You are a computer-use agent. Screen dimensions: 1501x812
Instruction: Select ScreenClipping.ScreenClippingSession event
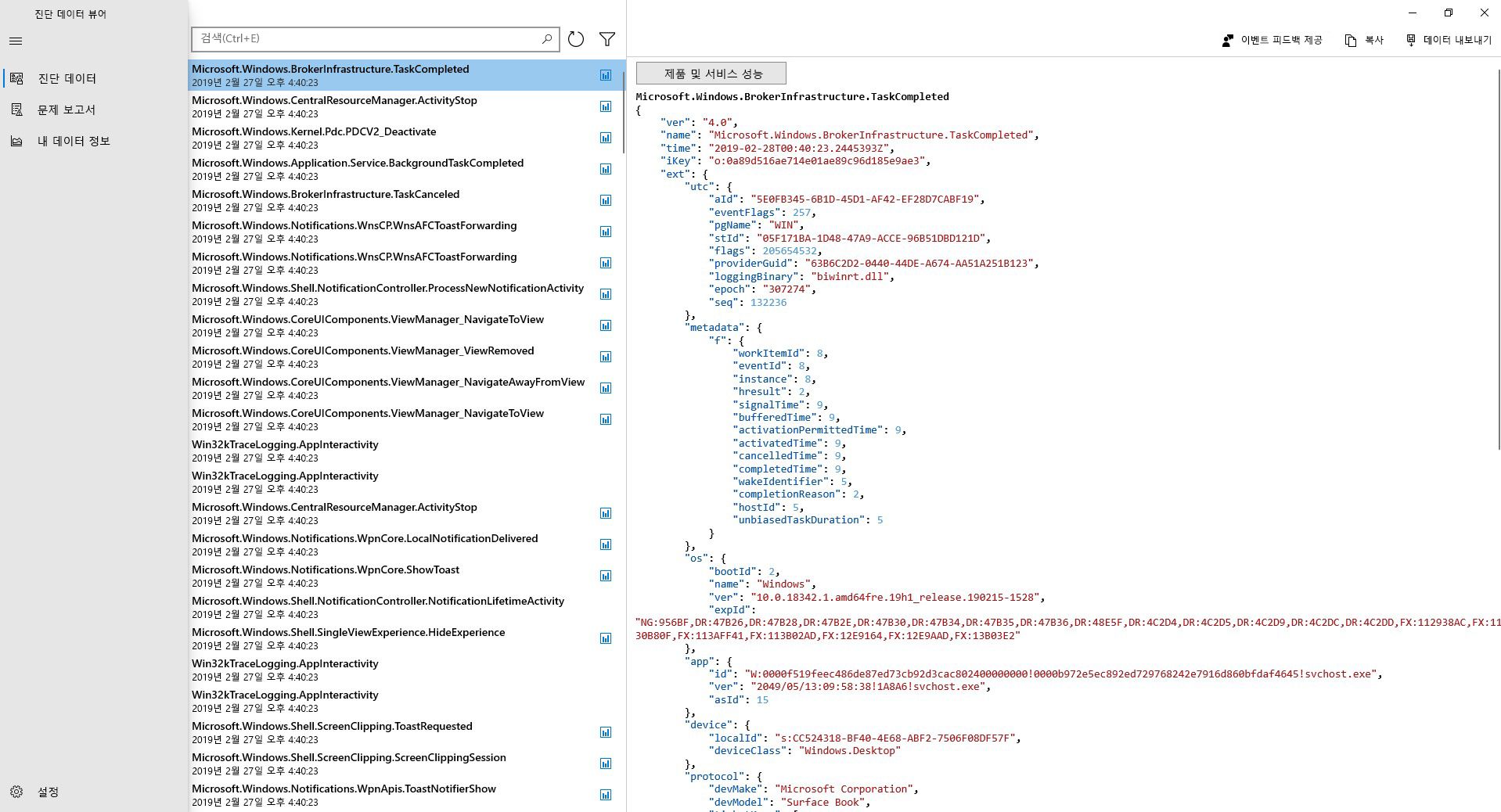405,763
